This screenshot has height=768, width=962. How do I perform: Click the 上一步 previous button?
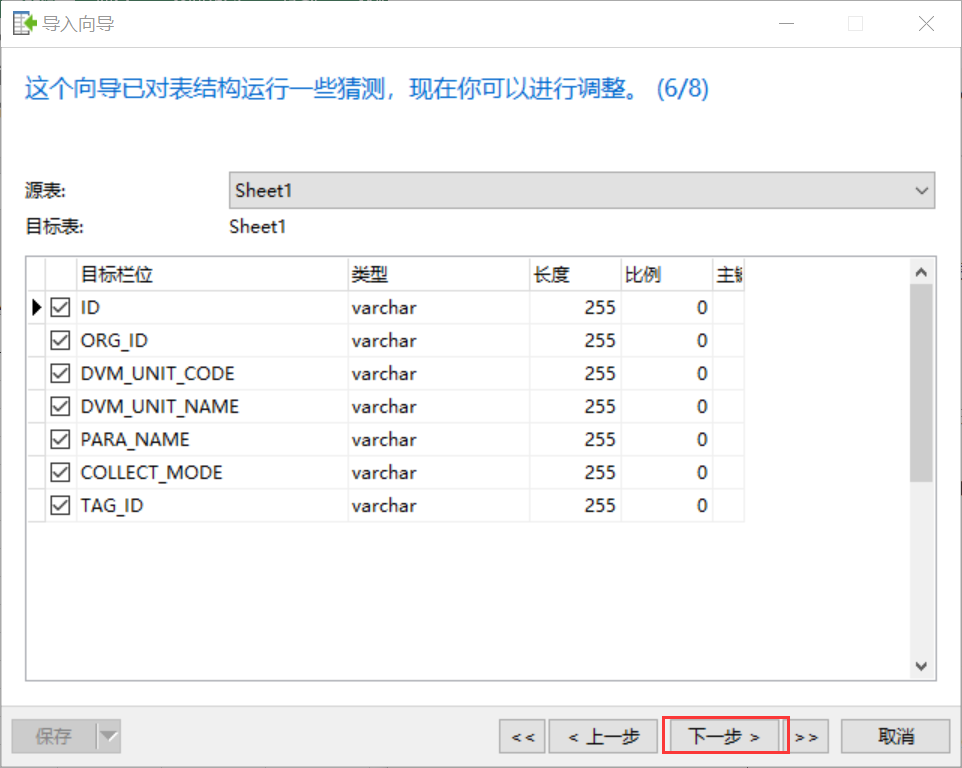(603, 735)
